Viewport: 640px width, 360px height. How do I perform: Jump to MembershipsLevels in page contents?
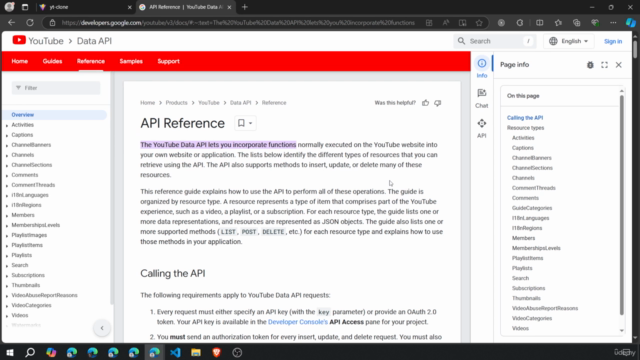536,248
